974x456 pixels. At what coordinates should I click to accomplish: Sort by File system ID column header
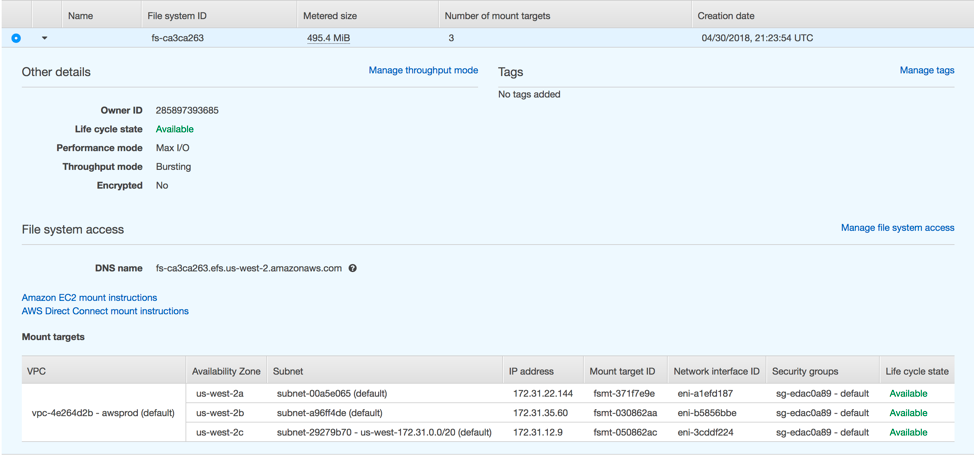177,16
